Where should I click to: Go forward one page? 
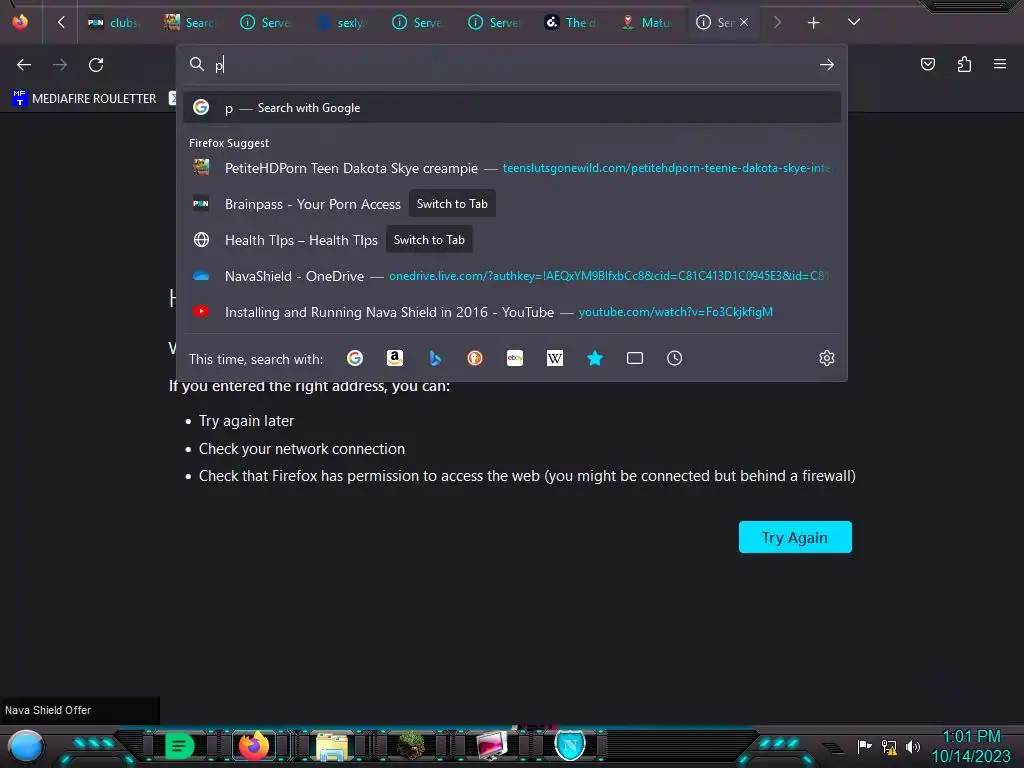[x=60, y=65]
